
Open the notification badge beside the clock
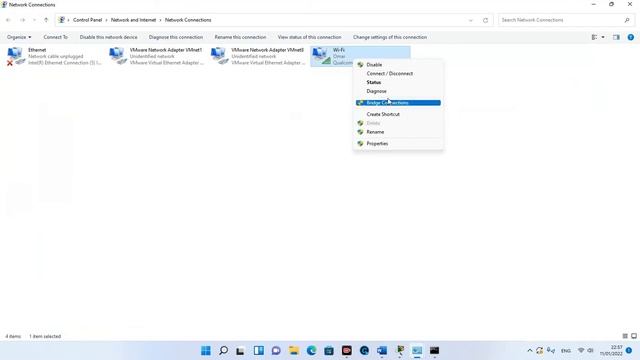point(629,351)
